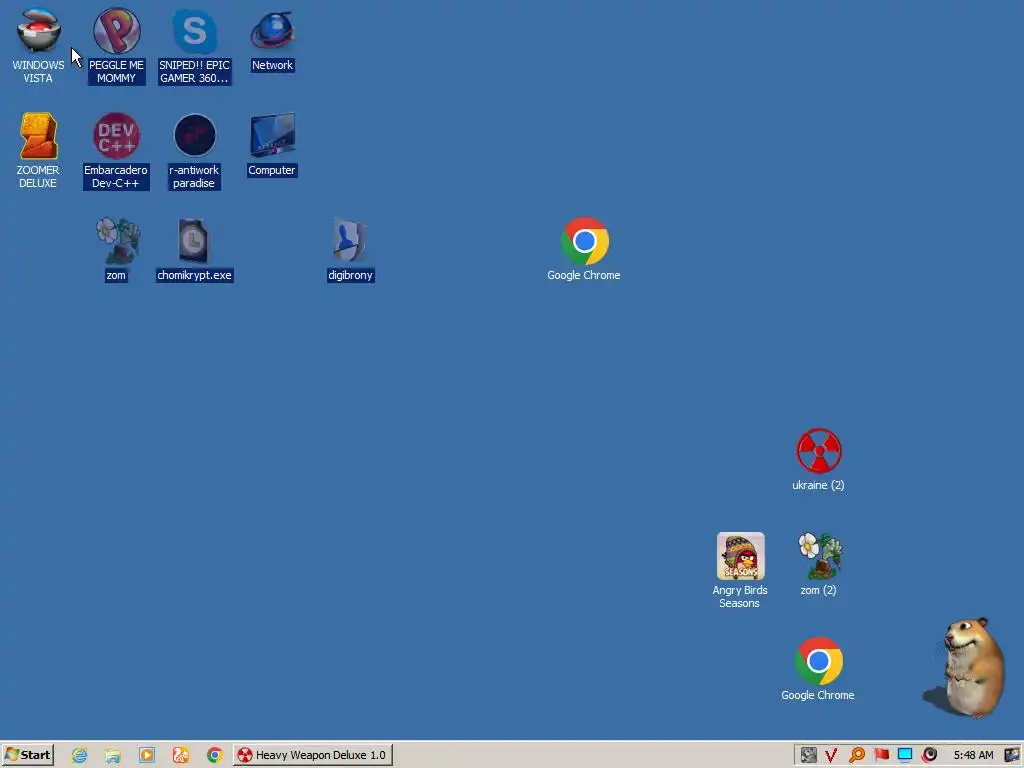
Task: Launch media player from quick launch
Action: coord(147,755)
